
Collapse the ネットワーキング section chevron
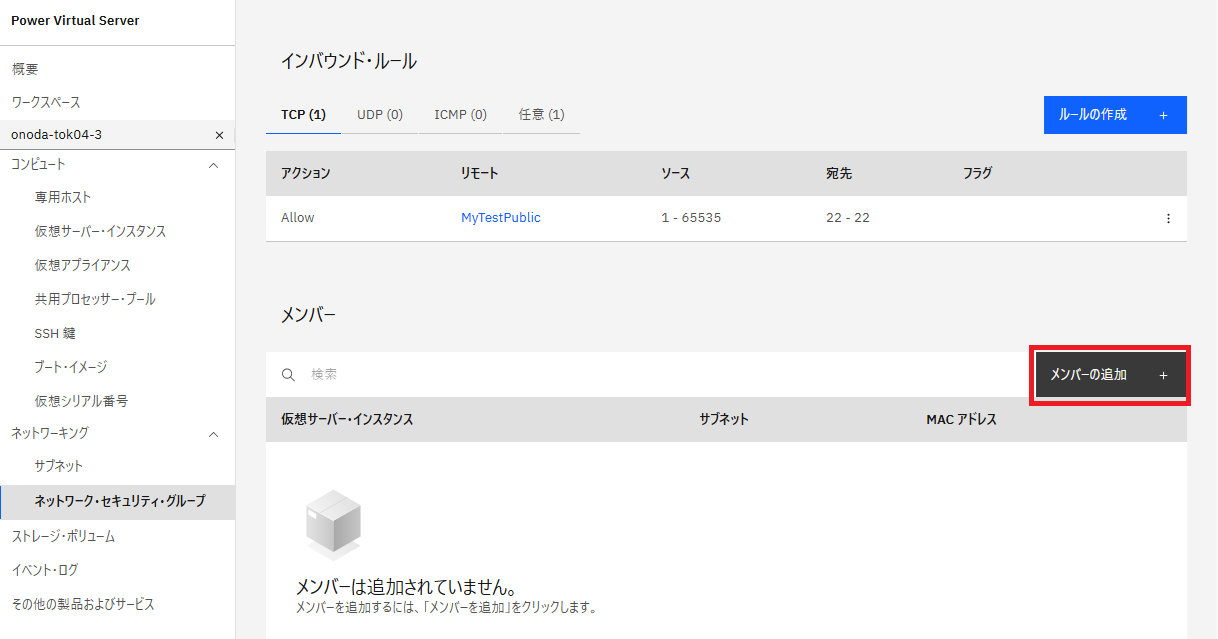pos(213,433)
